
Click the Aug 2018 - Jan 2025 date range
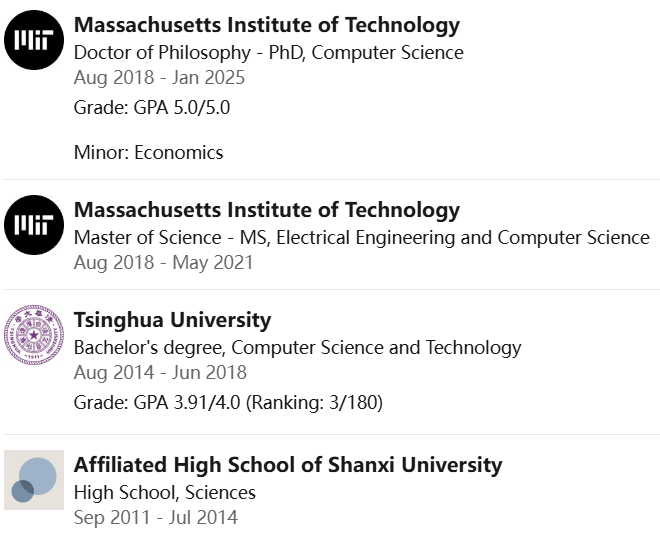tap(159, 77)
